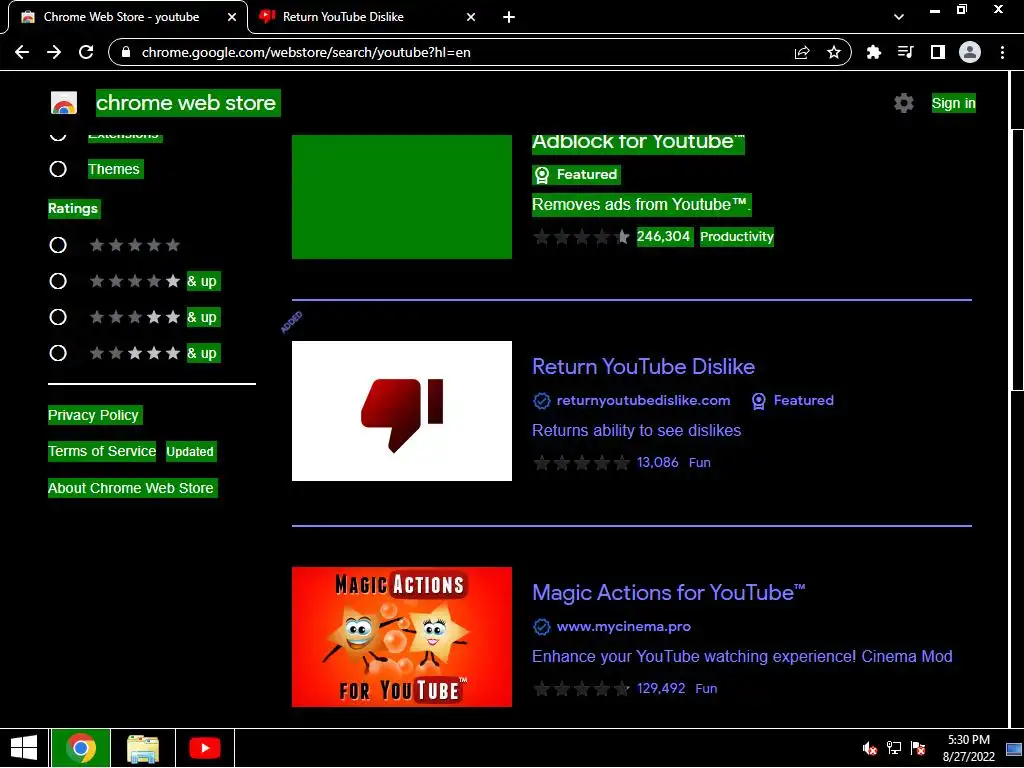Open the Privacy Policy link
This screenshot has height=768, width=1024.
[x=93, y=415]
